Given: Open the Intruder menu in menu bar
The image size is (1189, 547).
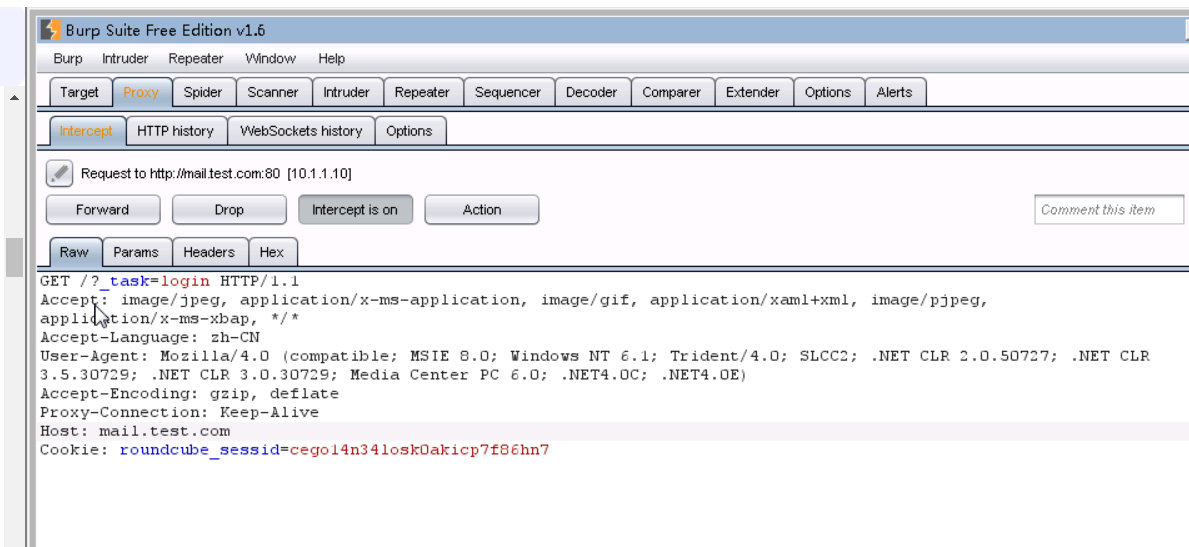Looking at the screenshot, I should pyautogui.click(x=125, y=58).
